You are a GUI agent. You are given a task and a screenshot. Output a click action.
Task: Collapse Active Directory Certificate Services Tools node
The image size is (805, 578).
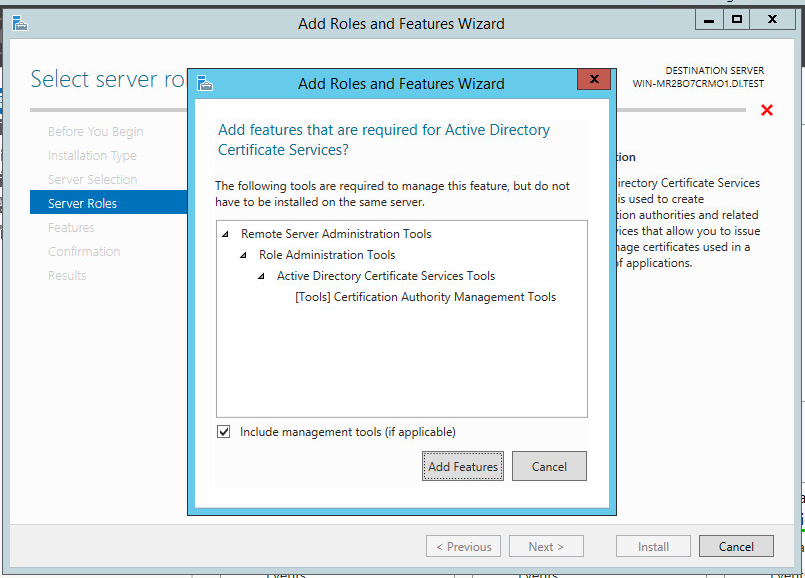pyautogui.click(x=261, y=277)
